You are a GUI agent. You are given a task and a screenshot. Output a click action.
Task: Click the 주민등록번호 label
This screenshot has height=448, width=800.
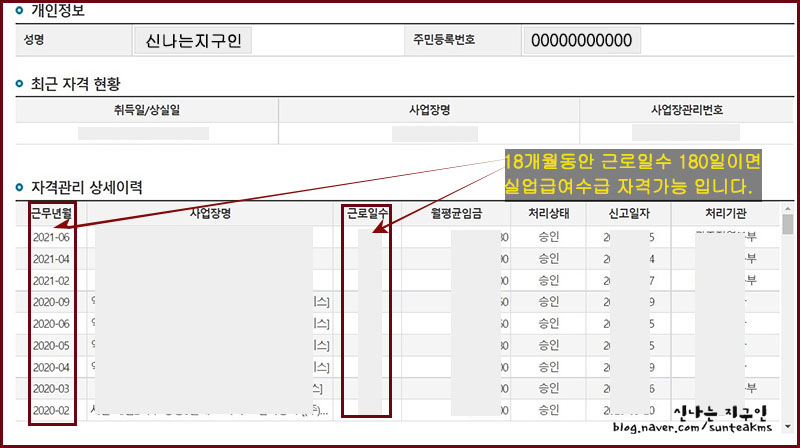point(444,40)
